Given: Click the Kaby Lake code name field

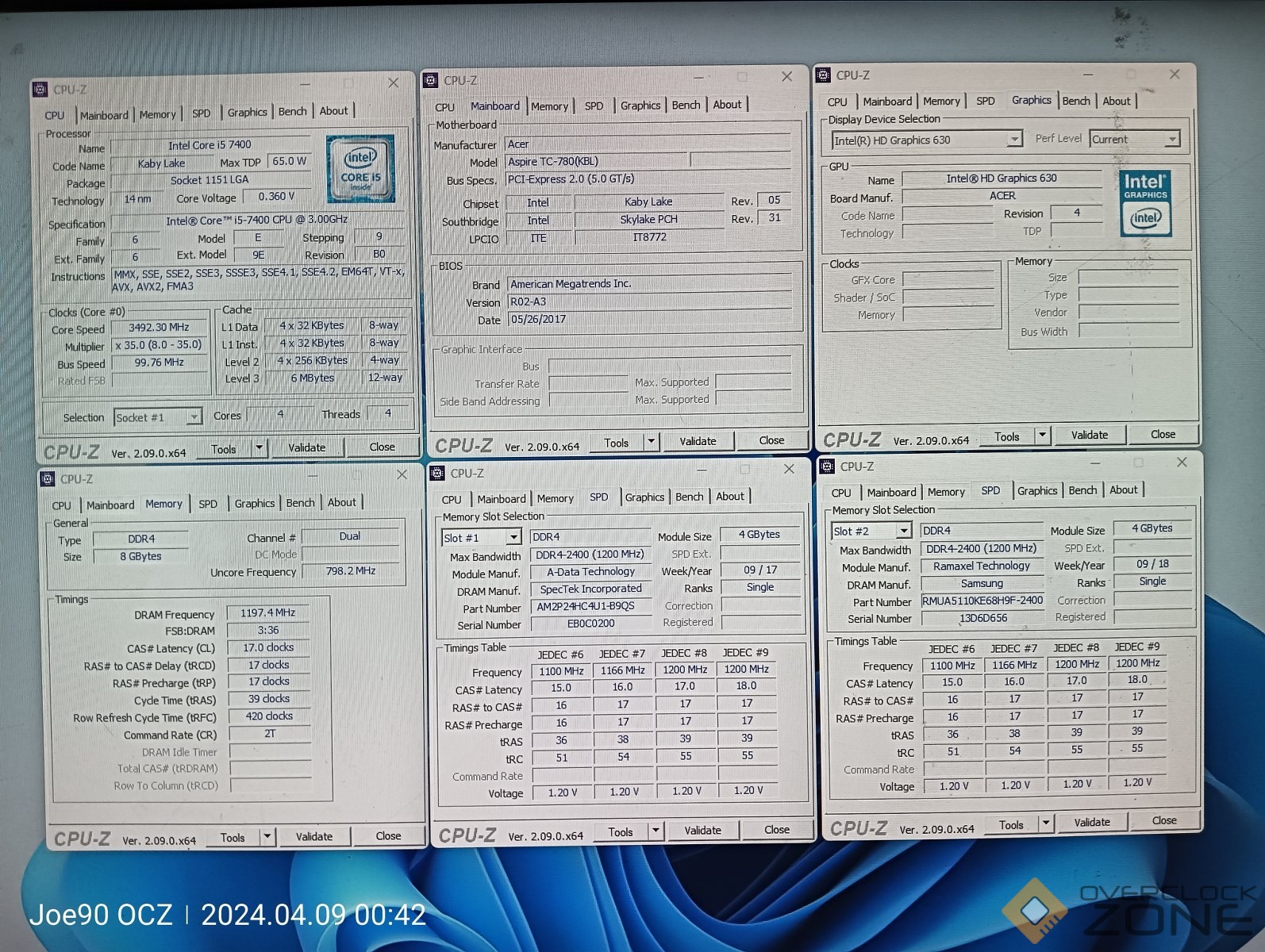Looking at the screenshot, I should tap(161, 163).
